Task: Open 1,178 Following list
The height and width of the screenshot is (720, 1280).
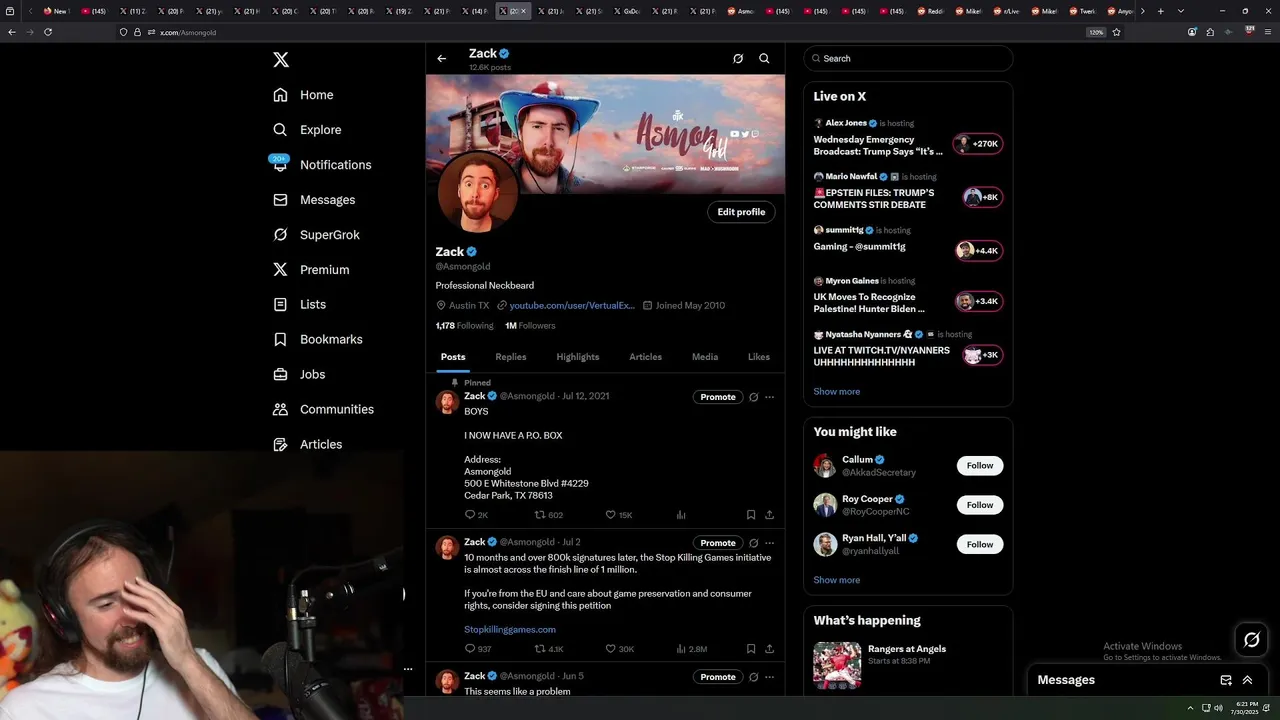Action: 464,326
